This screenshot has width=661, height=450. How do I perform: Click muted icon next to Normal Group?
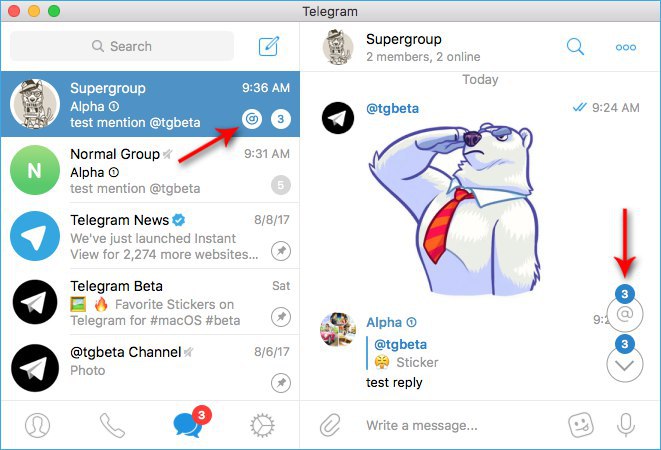coord(168,154)
